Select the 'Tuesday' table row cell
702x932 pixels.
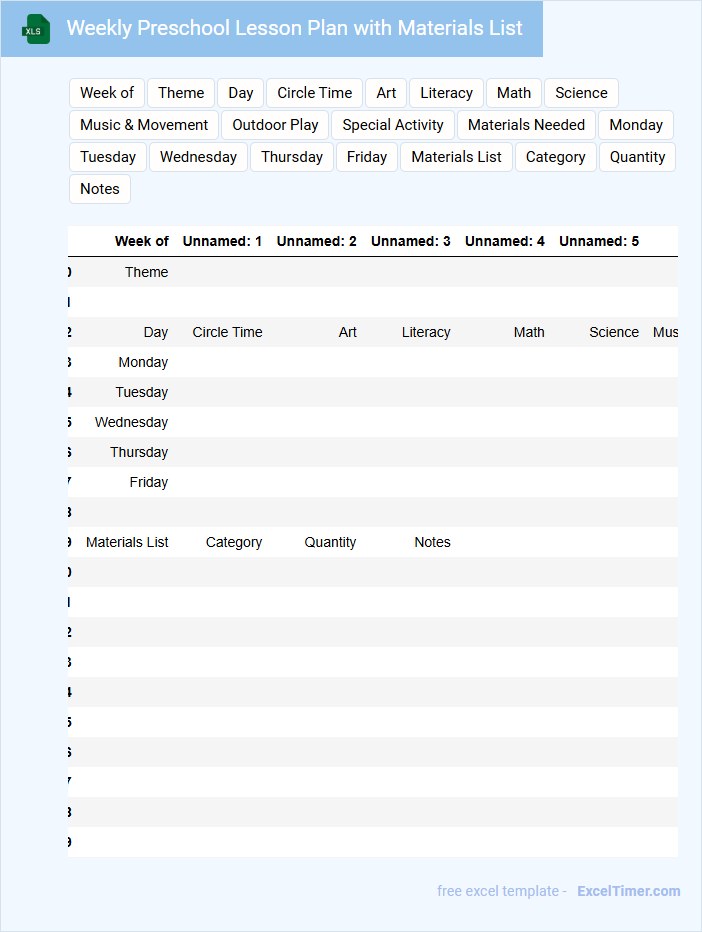(141, 392)
